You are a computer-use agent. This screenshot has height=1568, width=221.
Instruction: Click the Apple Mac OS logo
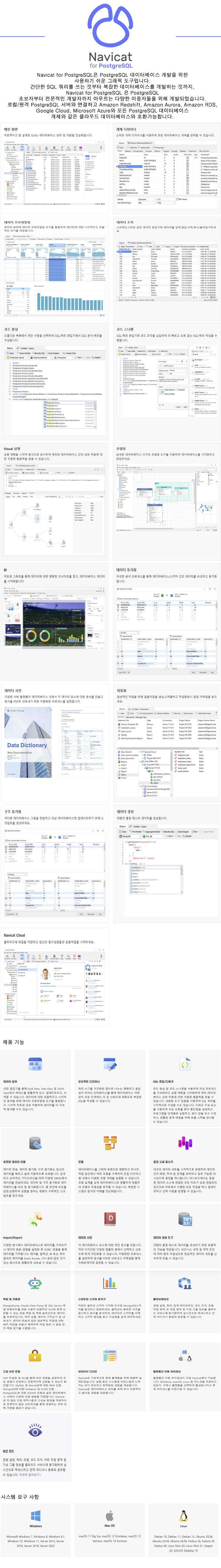click(109, 1515)
